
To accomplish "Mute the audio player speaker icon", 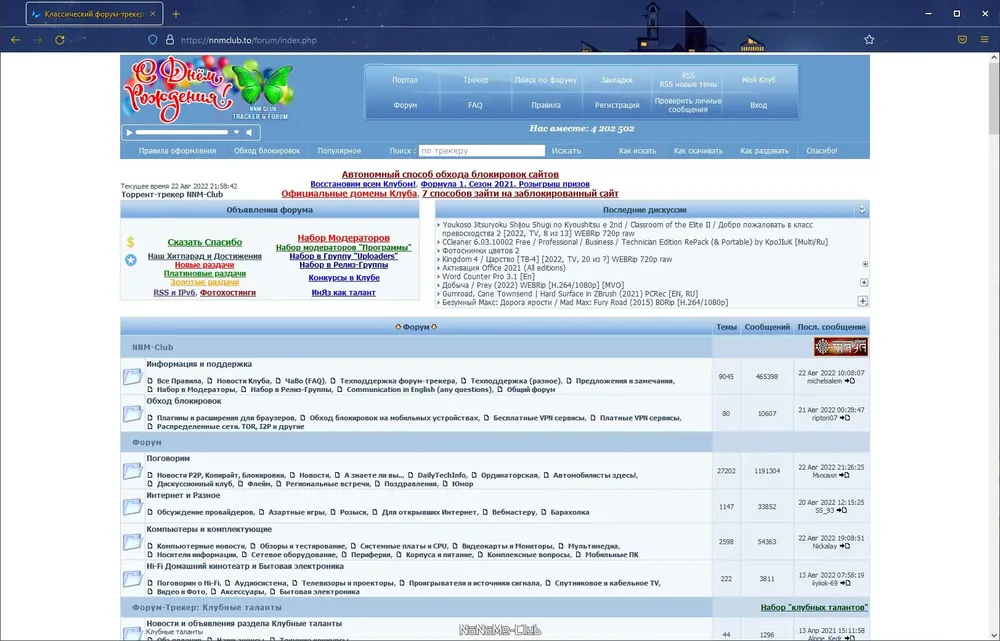I will coord(249,133).
